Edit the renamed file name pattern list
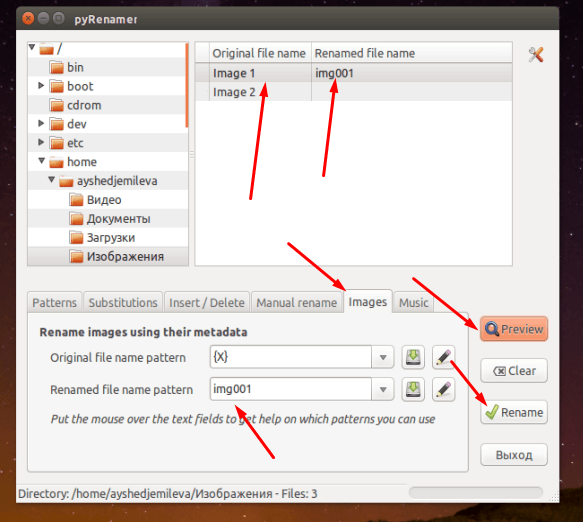The height and width of the screenshot is (522, 583). click(x=443, y=389)
